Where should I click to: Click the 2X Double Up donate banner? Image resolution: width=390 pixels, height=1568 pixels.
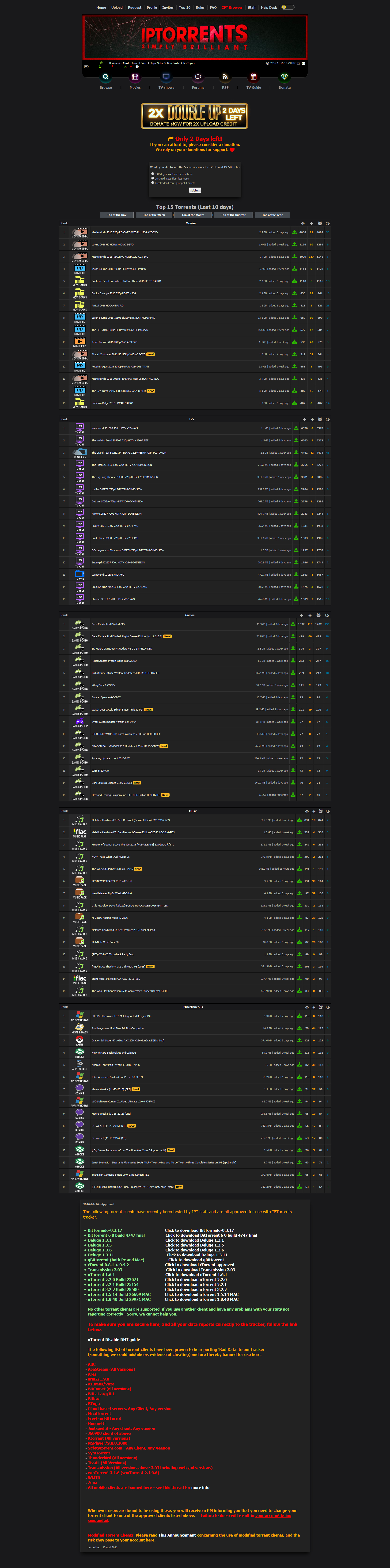tap(195, 116)
